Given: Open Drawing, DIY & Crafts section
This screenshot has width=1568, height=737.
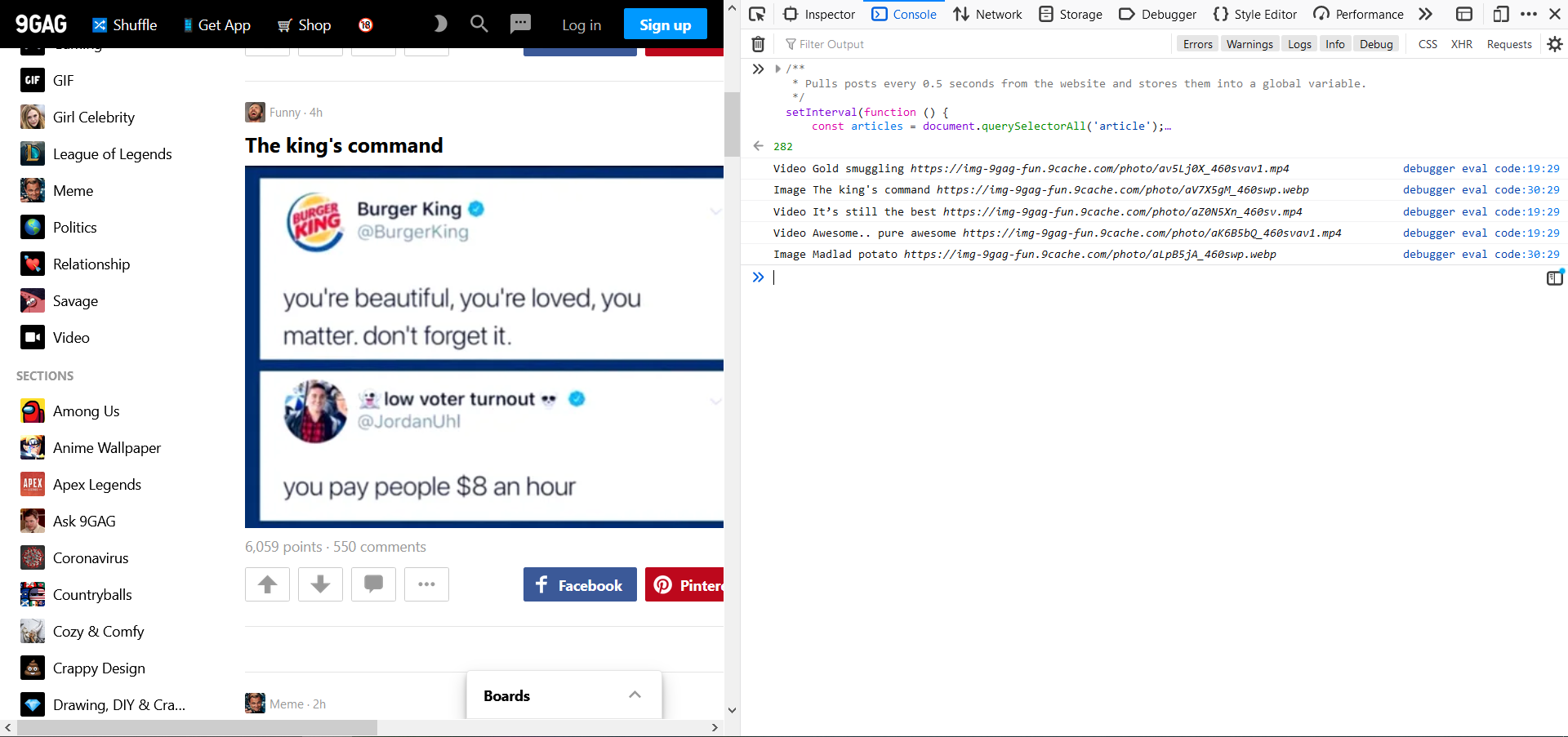Looking at the screenshot, I should click(103, 704).
